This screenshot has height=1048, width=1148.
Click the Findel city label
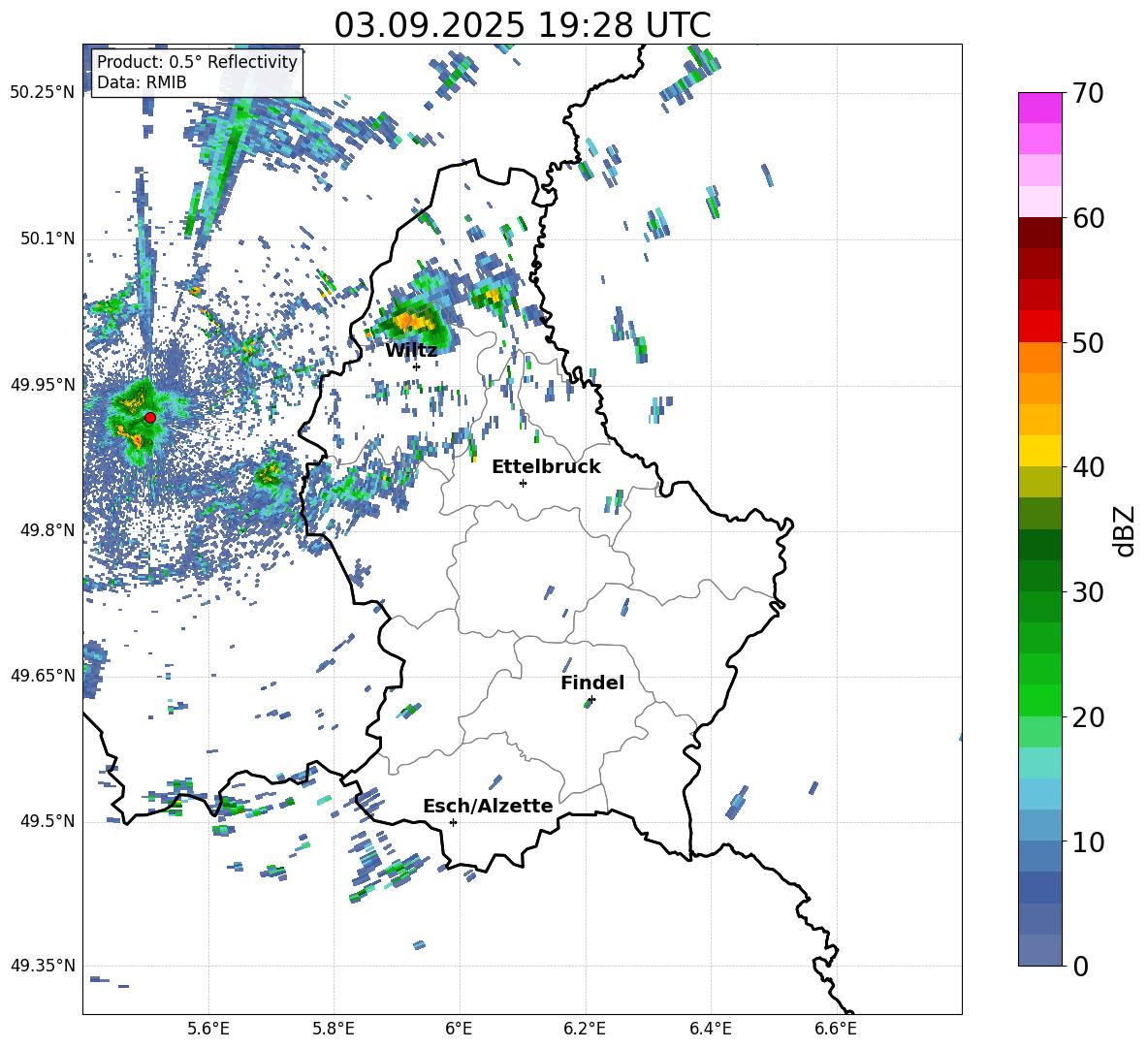coord(592,683)
